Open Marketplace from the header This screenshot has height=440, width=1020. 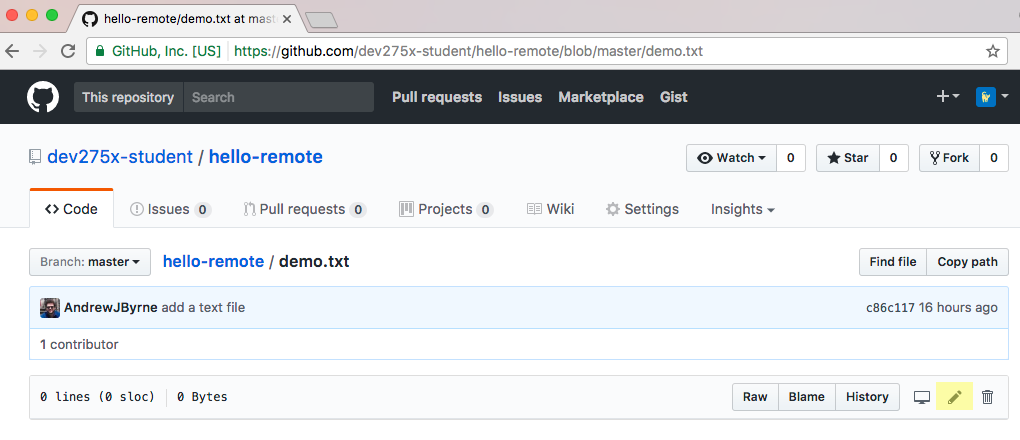coord(601,97)
